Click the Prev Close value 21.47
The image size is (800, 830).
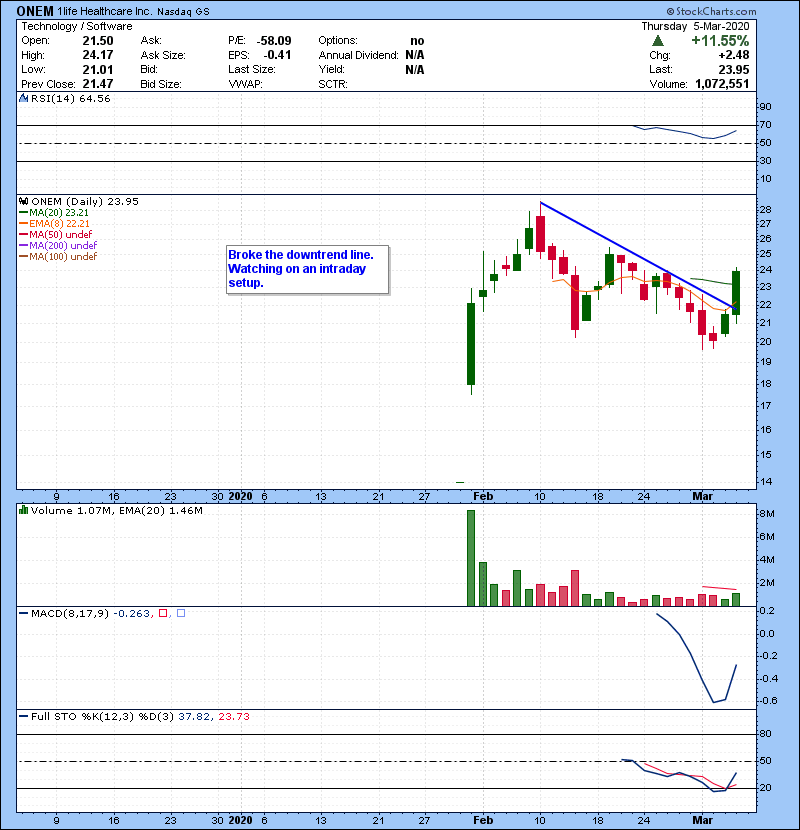click(98, 84)
